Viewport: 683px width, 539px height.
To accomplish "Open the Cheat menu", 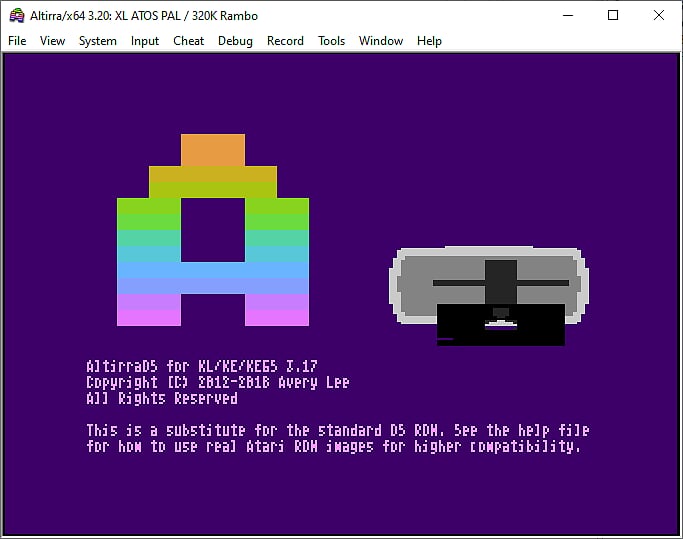I will click(188, 41).
